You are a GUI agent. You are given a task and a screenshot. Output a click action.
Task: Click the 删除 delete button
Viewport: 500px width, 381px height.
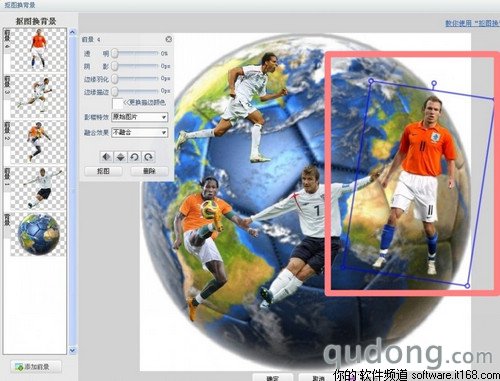pos(149,171)
